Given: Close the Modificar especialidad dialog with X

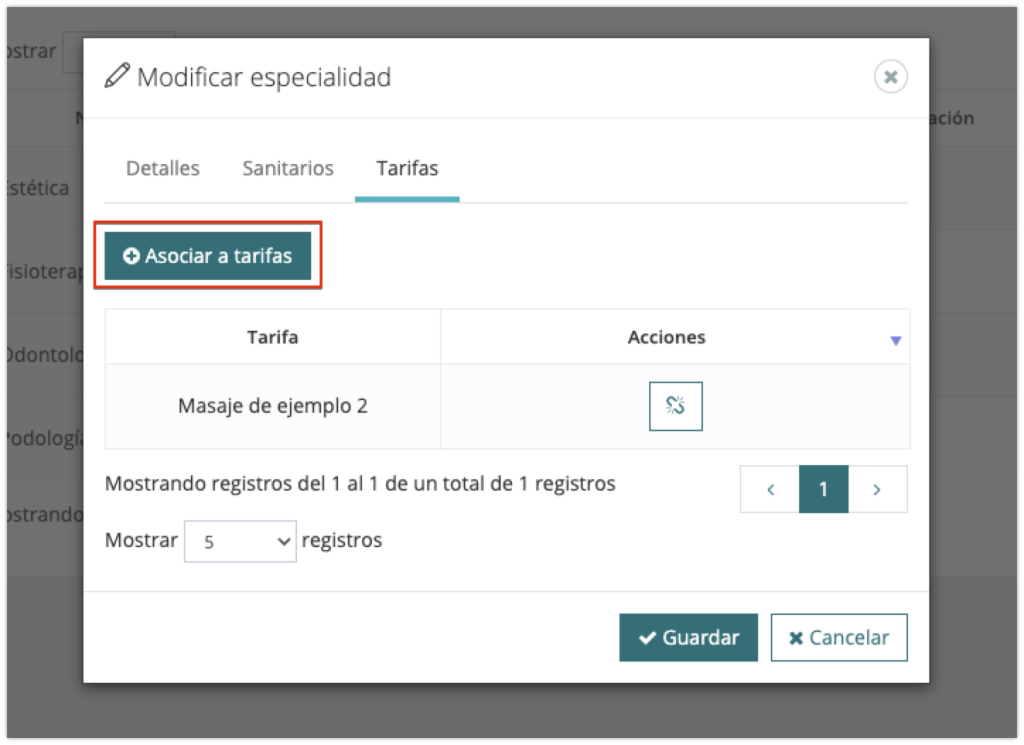Looking at the screenshot, I should tap(890, 77).
